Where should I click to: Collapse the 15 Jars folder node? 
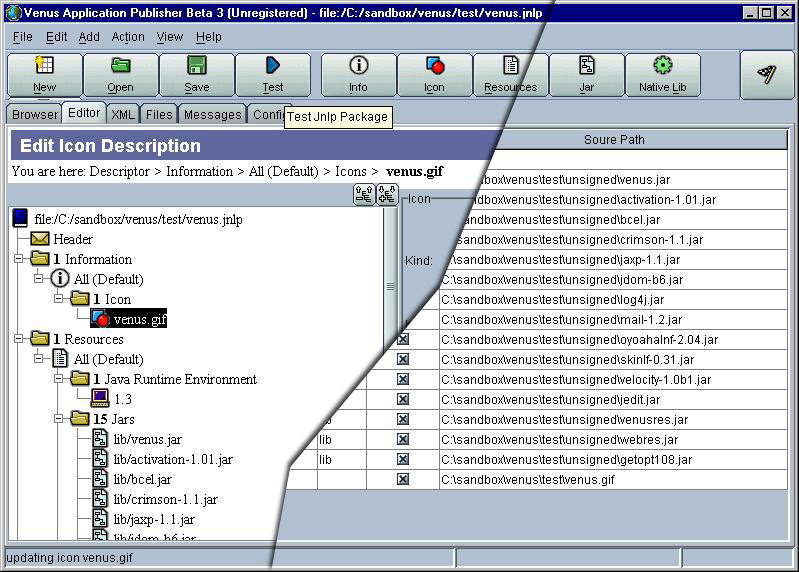point(60,419)
